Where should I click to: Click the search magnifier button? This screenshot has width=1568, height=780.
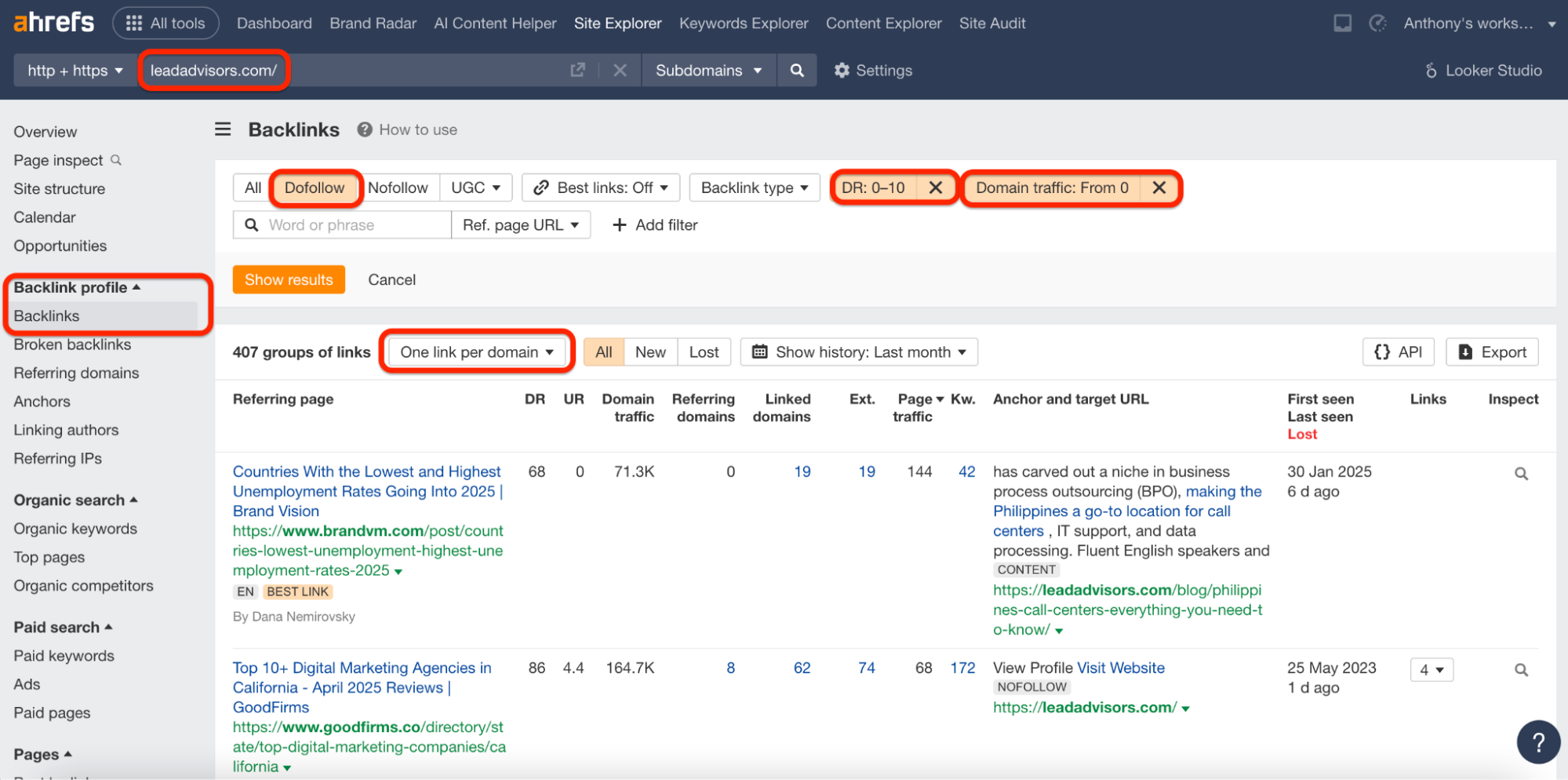pos(797,70)
